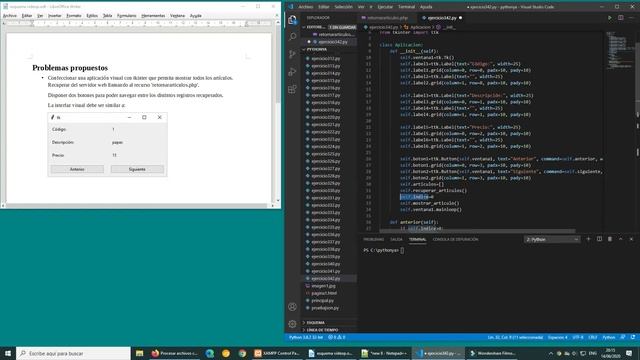Open Windows Start menu
Image resolution: width=640 pixels, height=360 pixels.
tap(8, 353)
